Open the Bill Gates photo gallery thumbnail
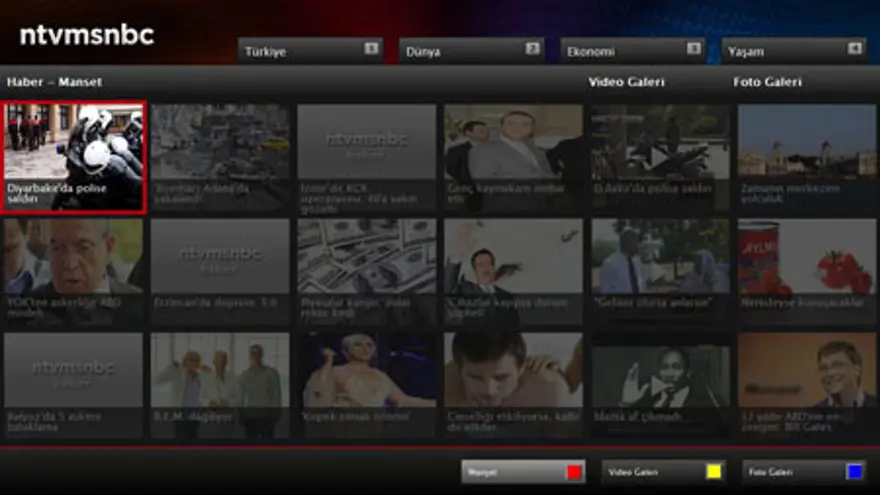Image resolution: width=880 pixels, height=495 pixels. pyautogui.click(x=806, y=384)
